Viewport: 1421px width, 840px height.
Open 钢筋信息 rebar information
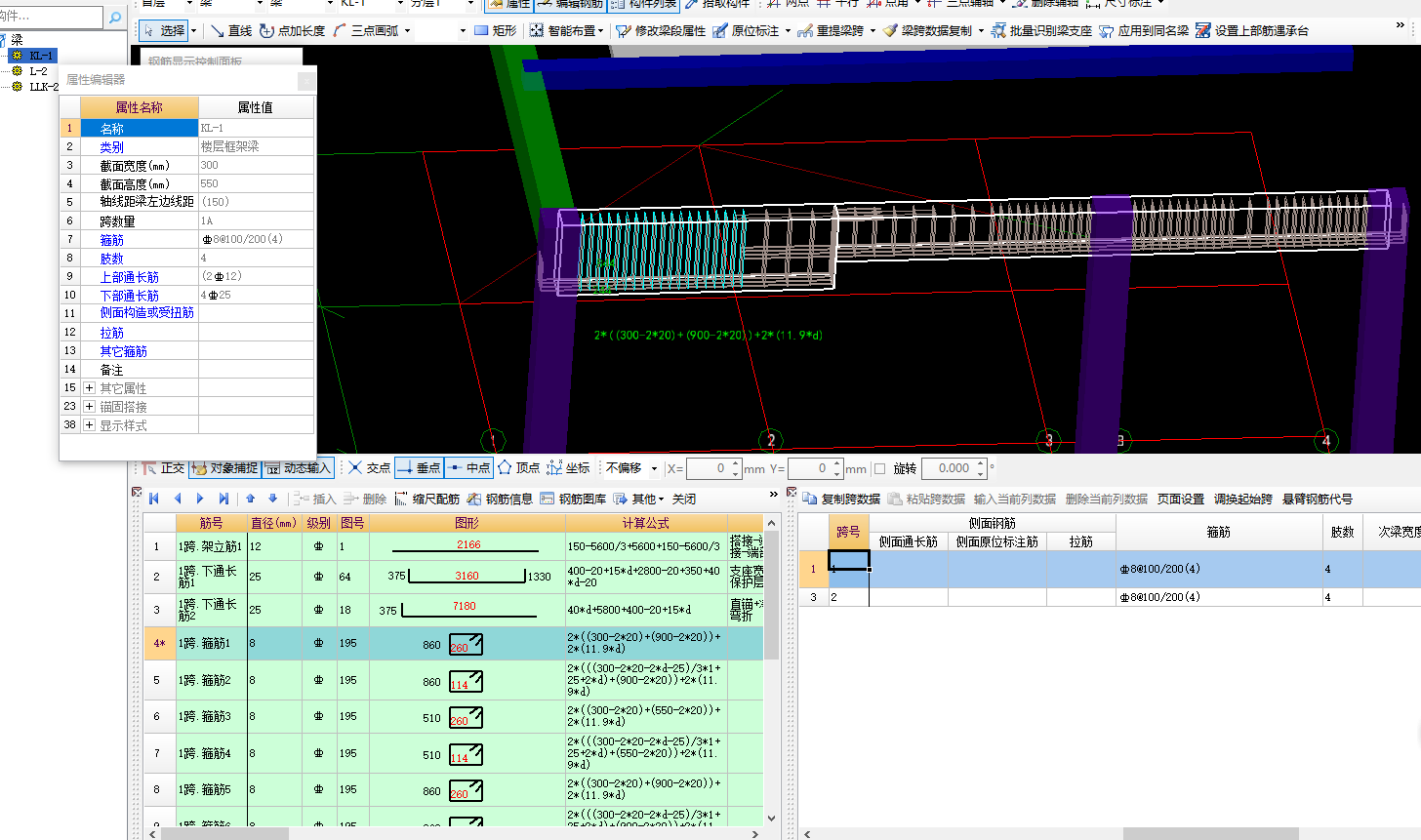click(500, 499)
